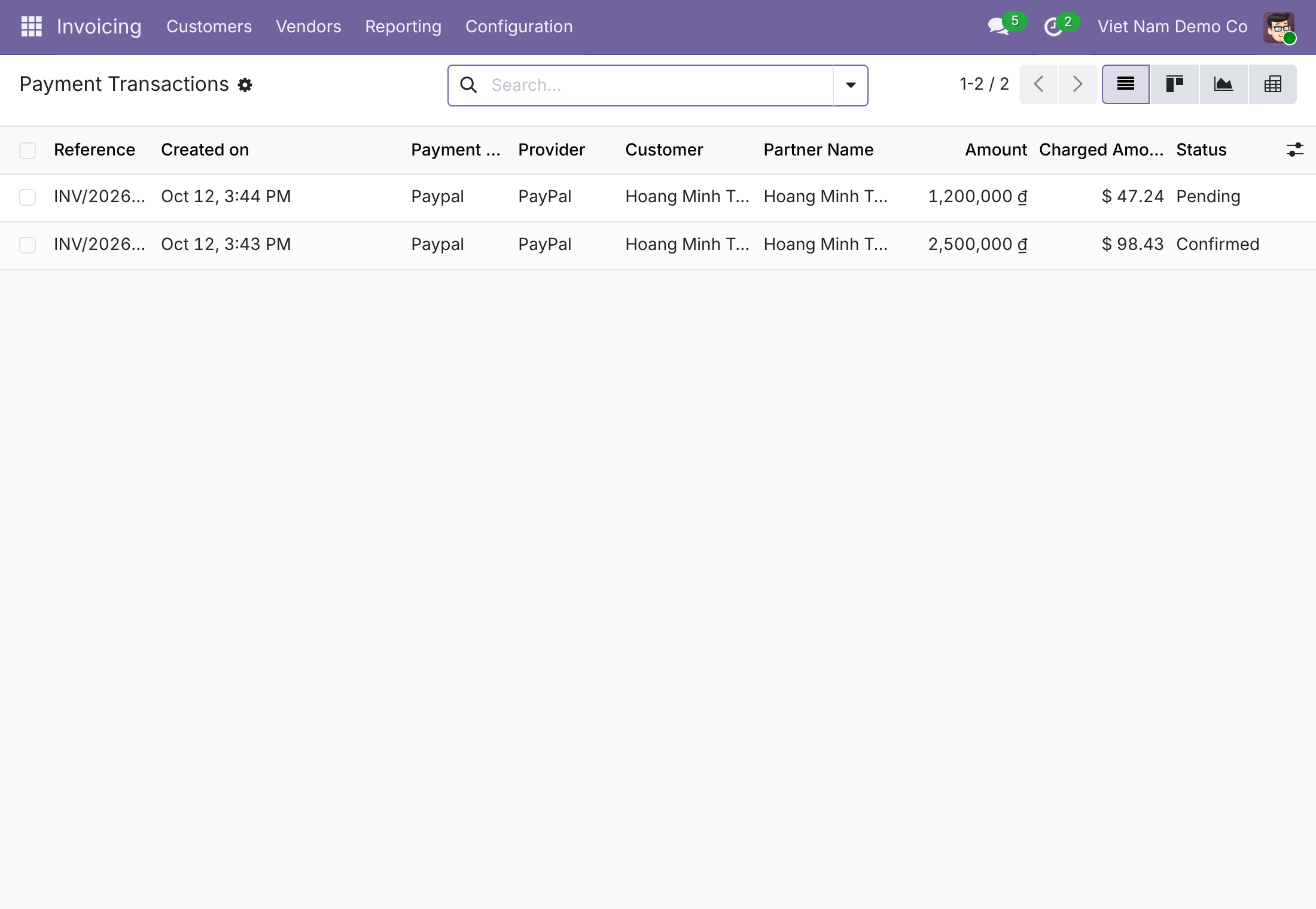This screenshot has width=1316, height=909.
Task: Click the Confirmed status cell
Action: pyautogui.click(x=1218, y=245)
